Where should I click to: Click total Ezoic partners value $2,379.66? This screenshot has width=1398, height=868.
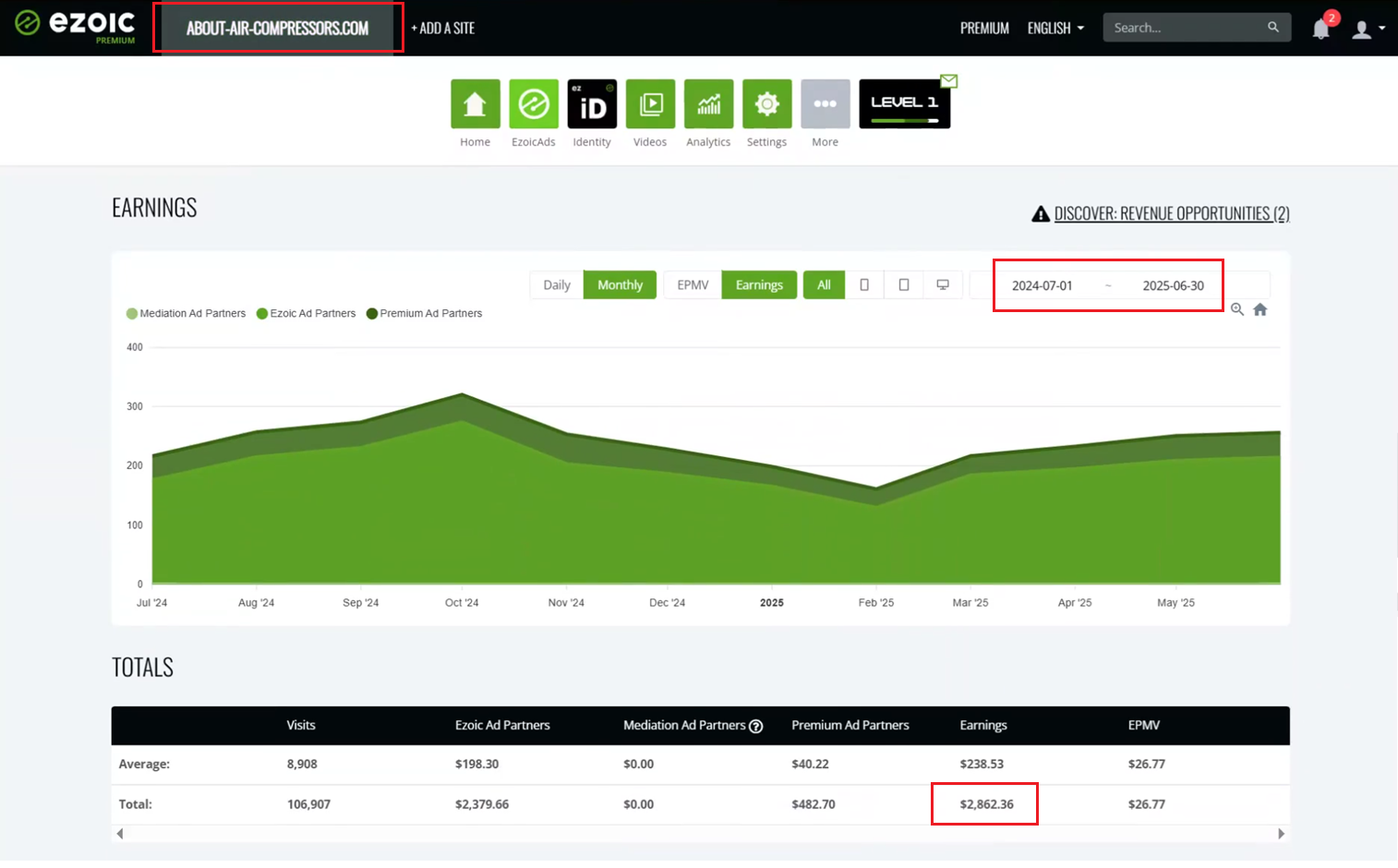click(x=482, y=804)
